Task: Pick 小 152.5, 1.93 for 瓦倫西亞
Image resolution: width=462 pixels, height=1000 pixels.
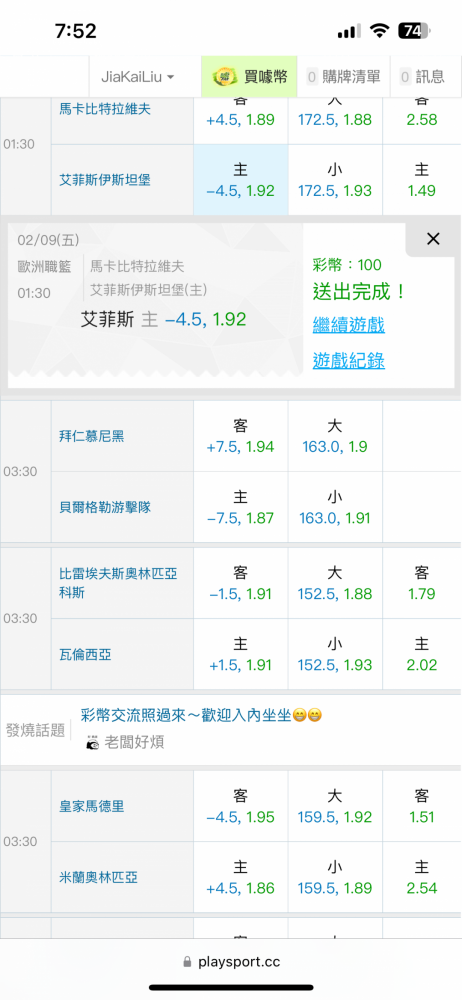Action: [x=335, y=654]
